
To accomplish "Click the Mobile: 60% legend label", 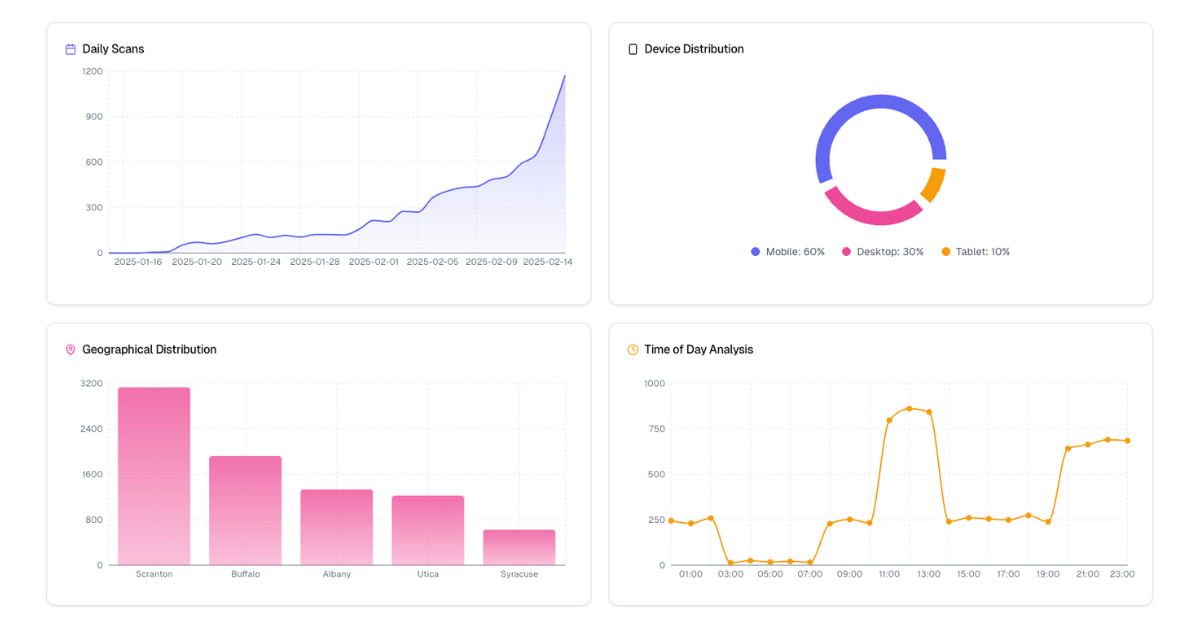I will pyautogui.click(x=795, y=252).
